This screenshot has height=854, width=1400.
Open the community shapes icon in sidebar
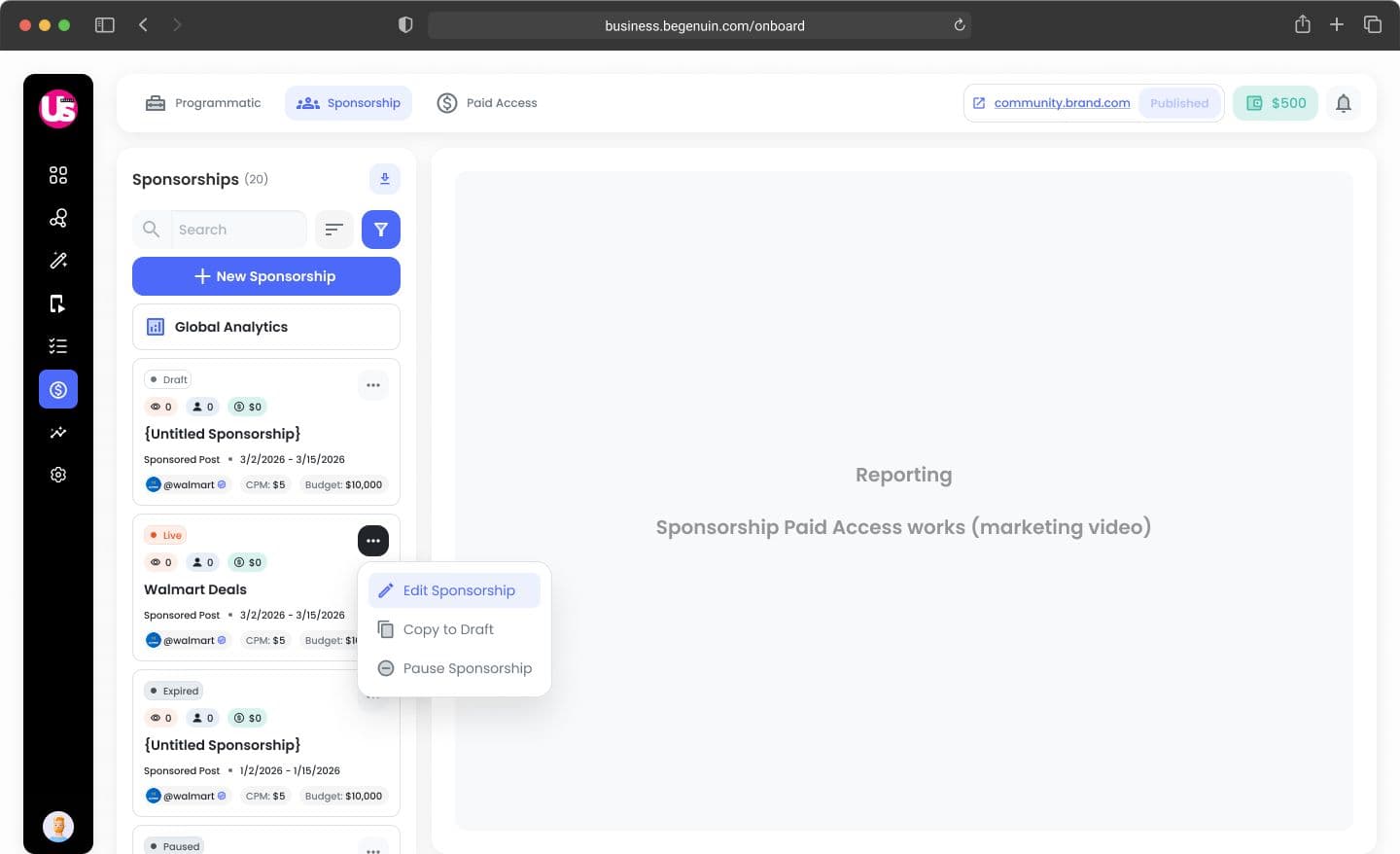(x=58, y=218)
